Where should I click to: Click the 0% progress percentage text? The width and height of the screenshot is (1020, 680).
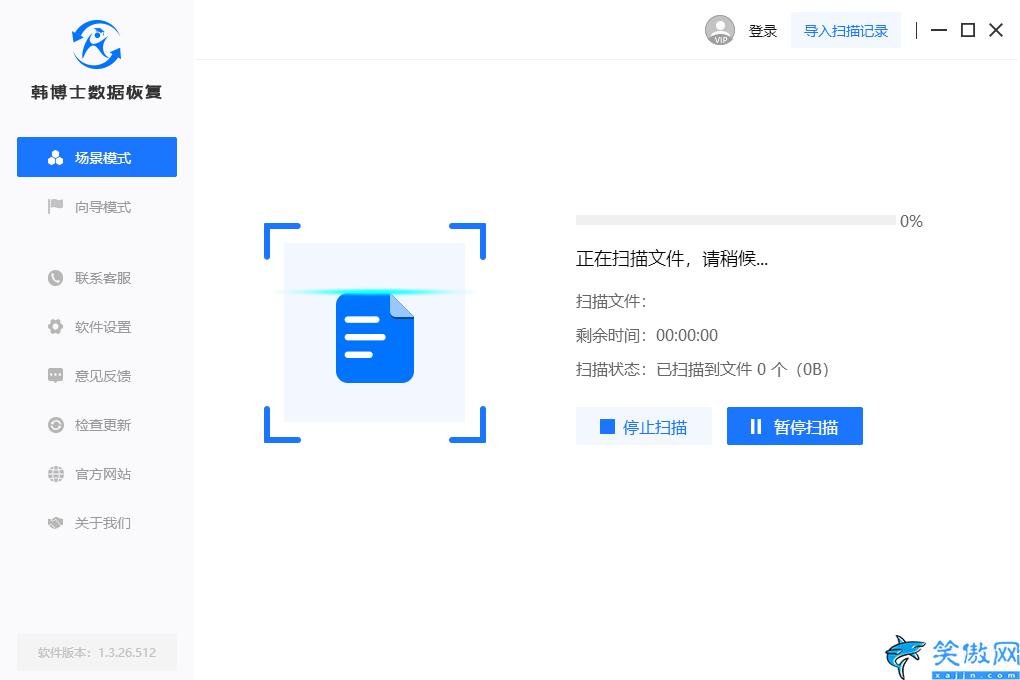click(x=911, y=221)
